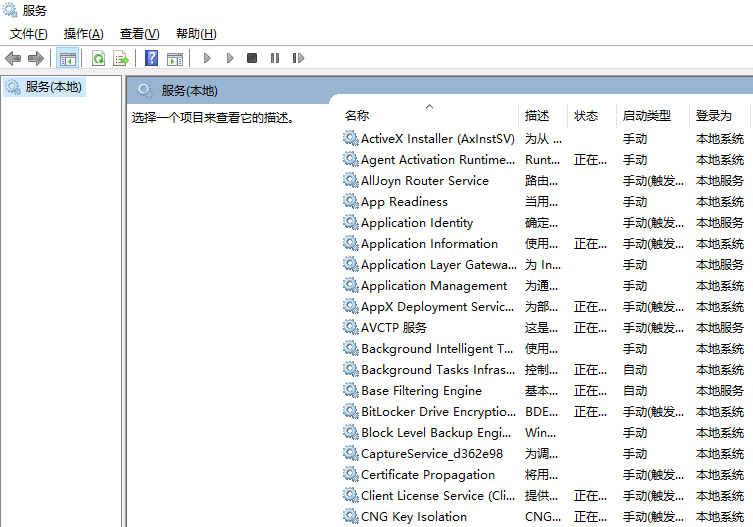
Task: Click gear icon of AVCTP 服务
Action: [351, 328]
